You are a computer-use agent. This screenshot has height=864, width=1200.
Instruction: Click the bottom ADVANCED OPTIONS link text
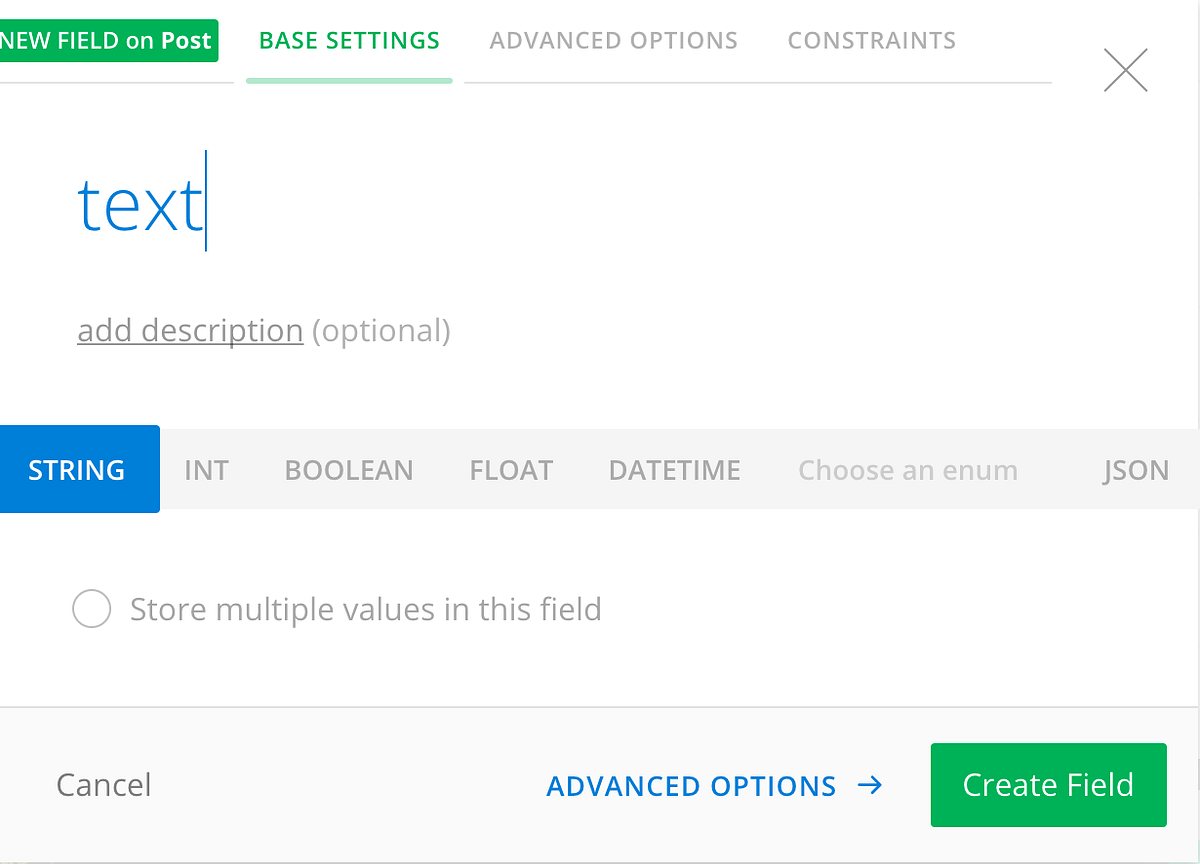tap(691, 786)
